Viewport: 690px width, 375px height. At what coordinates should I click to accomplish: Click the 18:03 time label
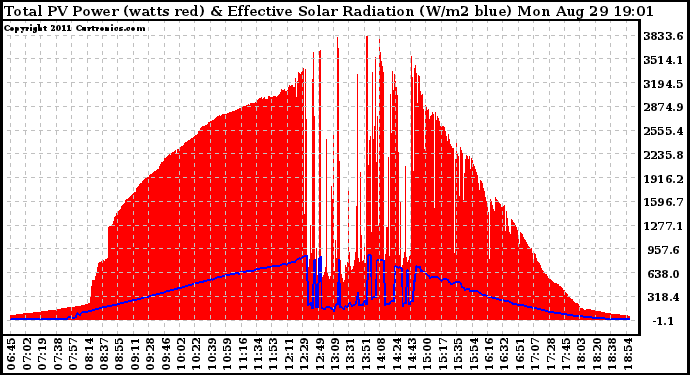[x=581, y=354]
